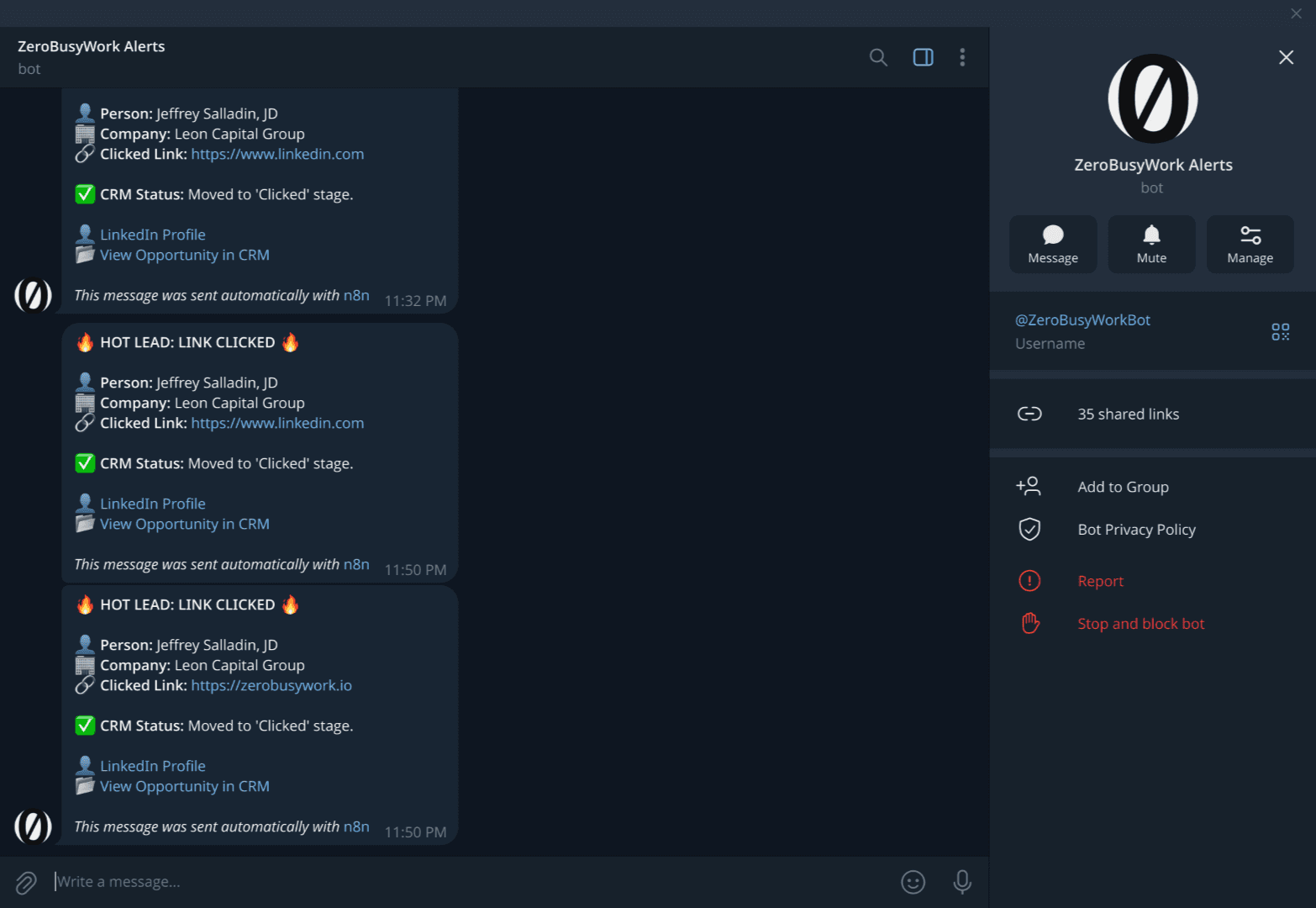Show the QR code for bot username
The image size is (1316, 908).
[1280, 332]
